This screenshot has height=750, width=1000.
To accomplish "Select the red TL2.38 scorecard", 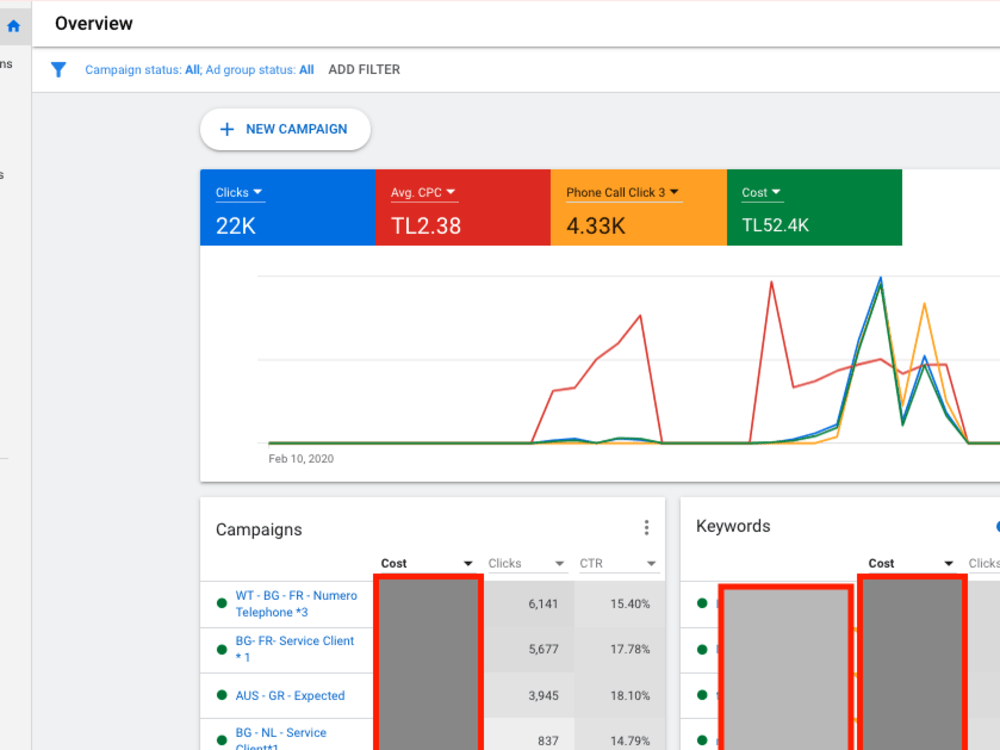I will (x=463, y=207).
